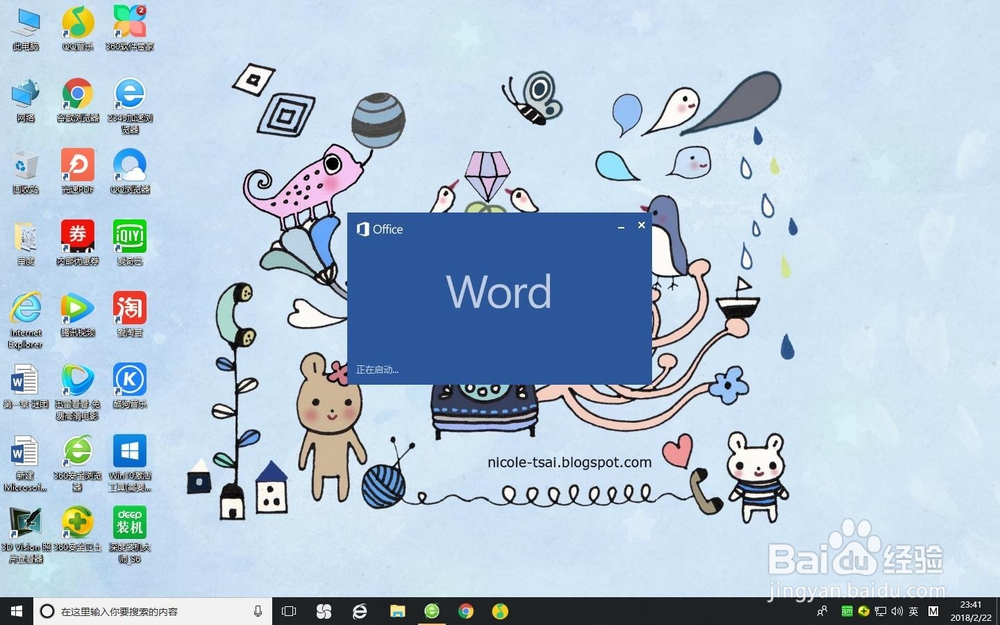Viewport: 1000px width, 625px height.
Task: Open the 360 Software Manager shortcut
Action: pyautogui.click(x=129, y=29)
